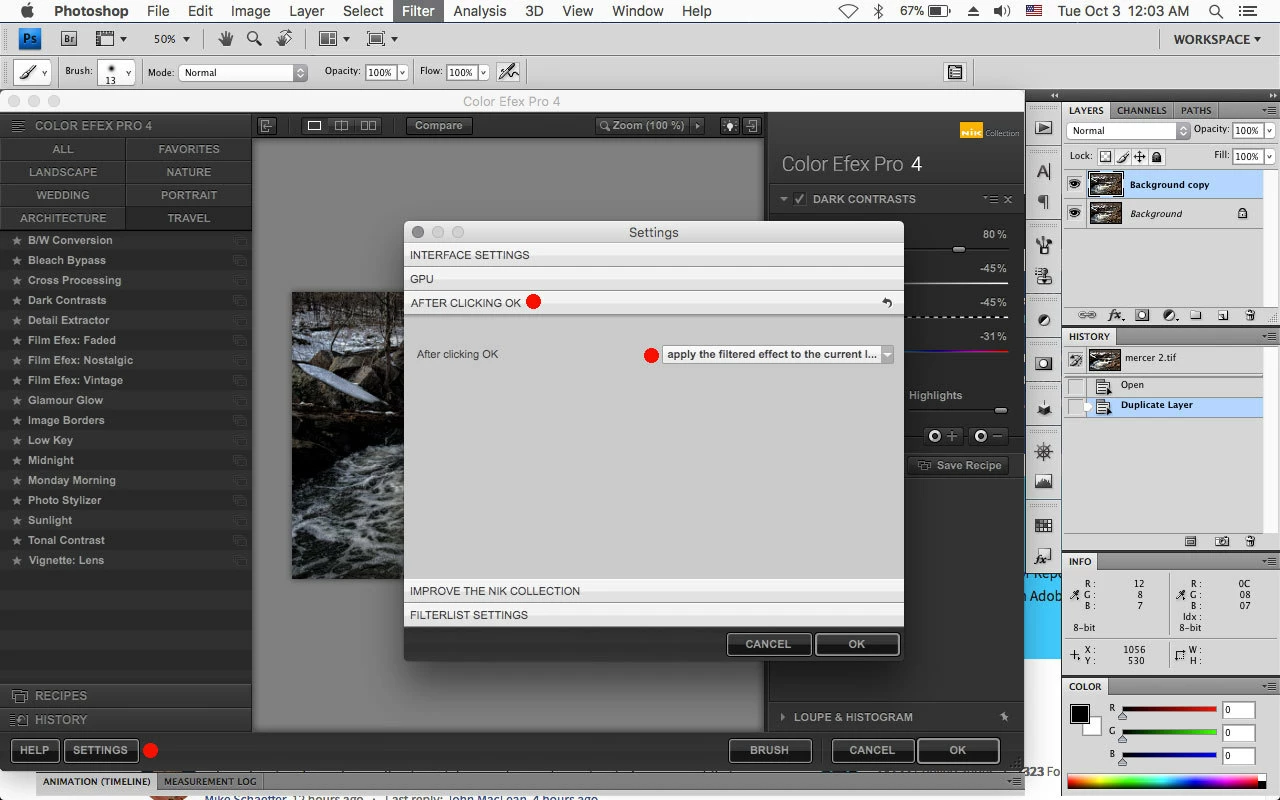Open the panel toggle icon in the options bar

coord(955,72)
